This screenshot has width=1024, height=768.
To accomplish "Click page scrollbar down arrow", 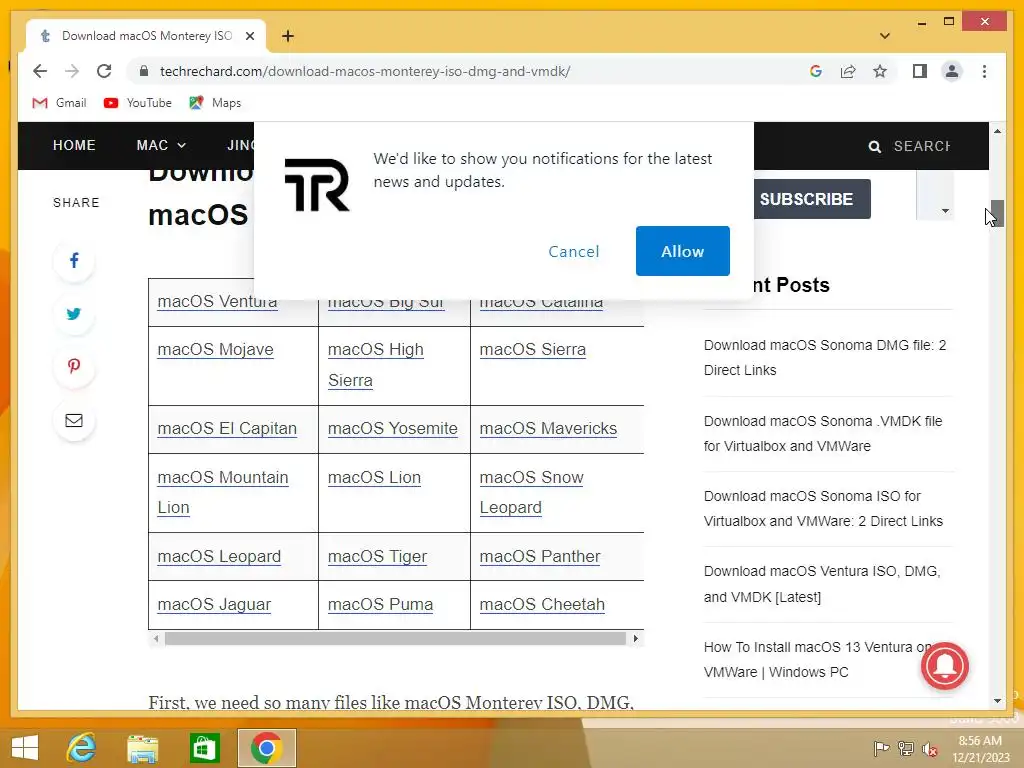I will (x=997, y=701).
